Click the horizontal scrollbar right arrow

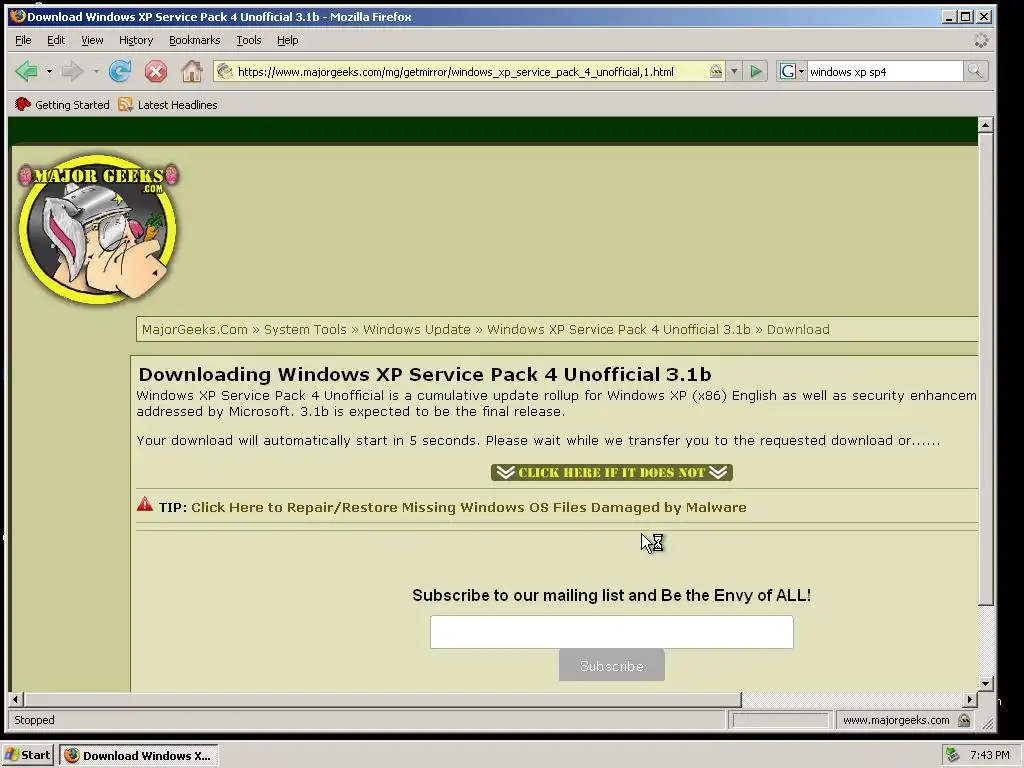tap(970, 699)
